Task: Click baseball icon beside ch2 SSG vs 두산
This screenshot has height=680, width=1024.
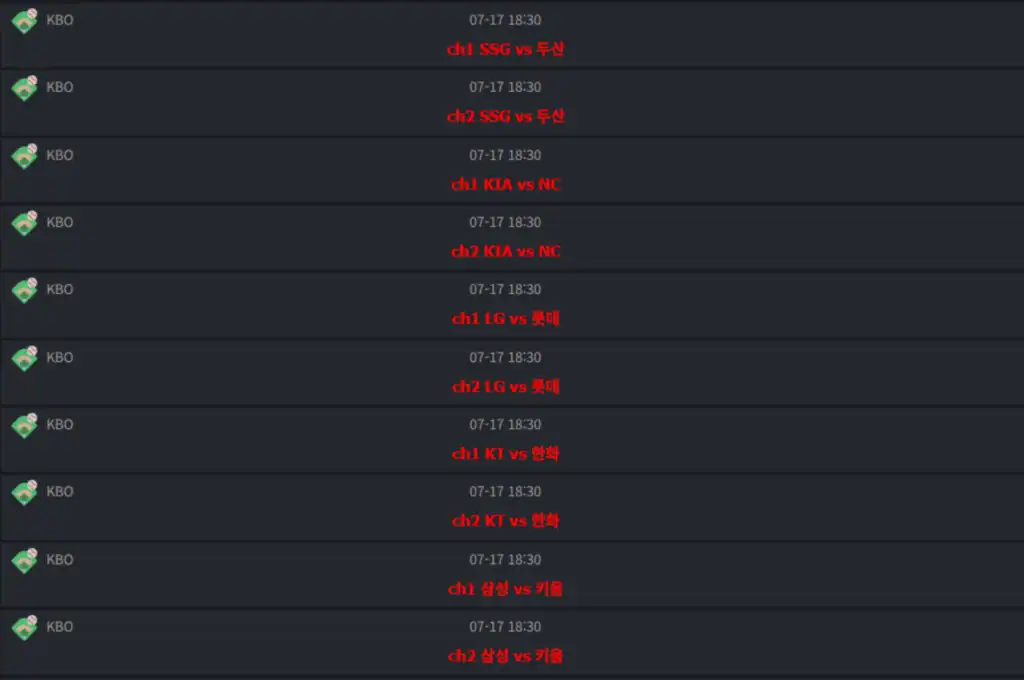Action: (25, 88)
